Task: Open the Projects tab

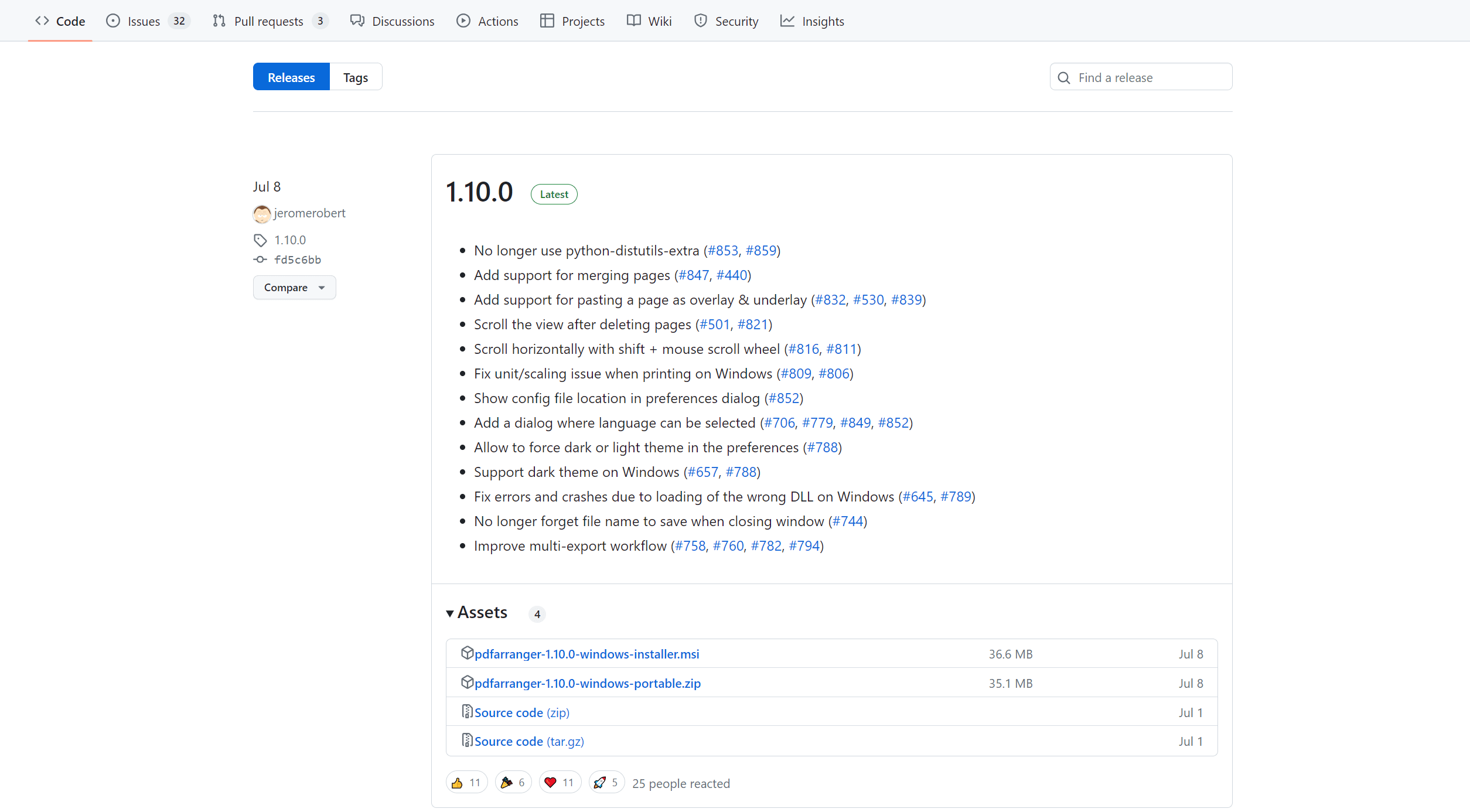Action: [572, 21]
